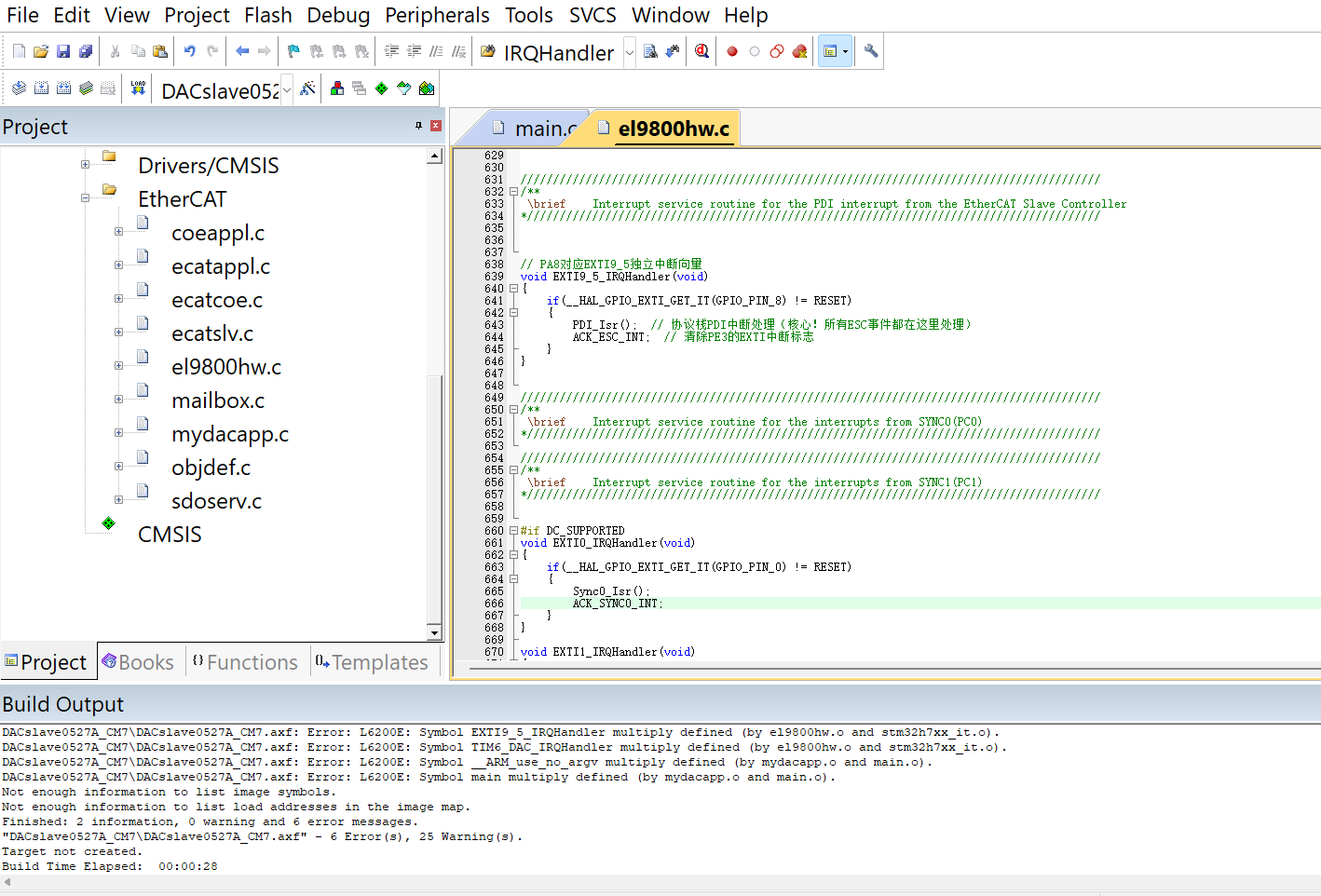Build the target files

(x=41, y=88)
